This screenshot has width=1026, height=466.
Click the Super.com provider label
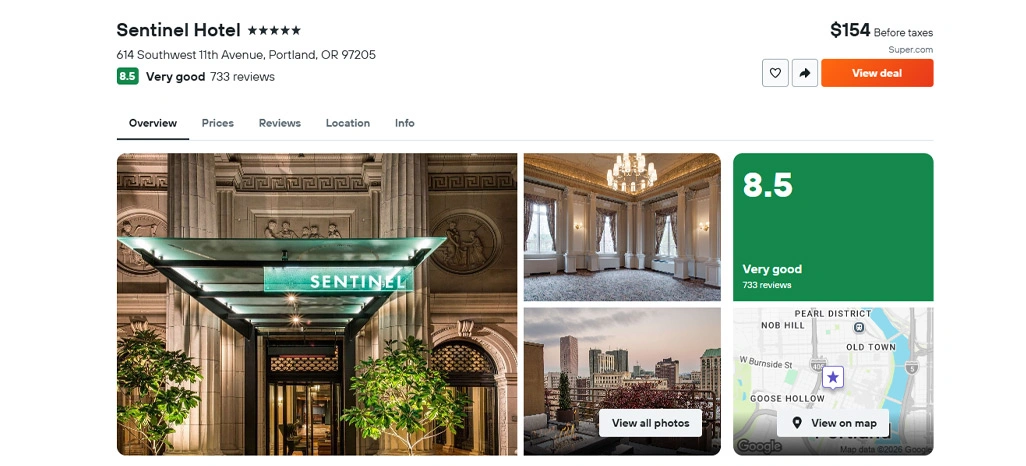910,50
